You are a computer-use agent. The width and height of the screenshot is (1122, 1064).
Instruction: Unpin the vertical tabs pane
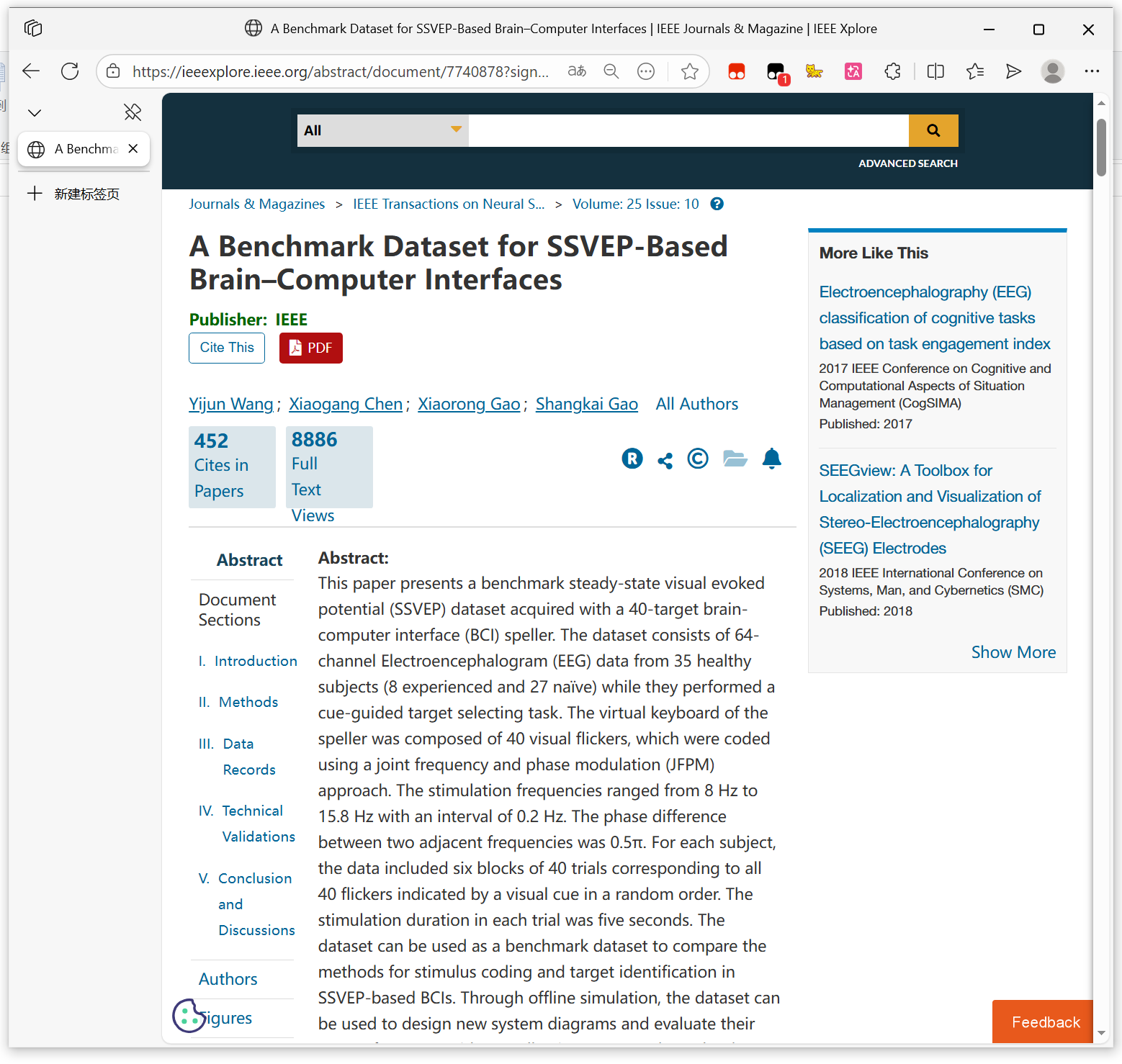point(133,112)
